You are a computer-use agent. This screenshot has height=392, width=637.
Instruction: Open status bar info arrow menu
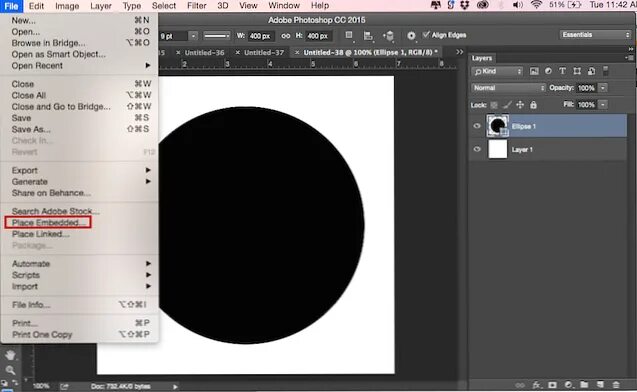coord(175,386)
